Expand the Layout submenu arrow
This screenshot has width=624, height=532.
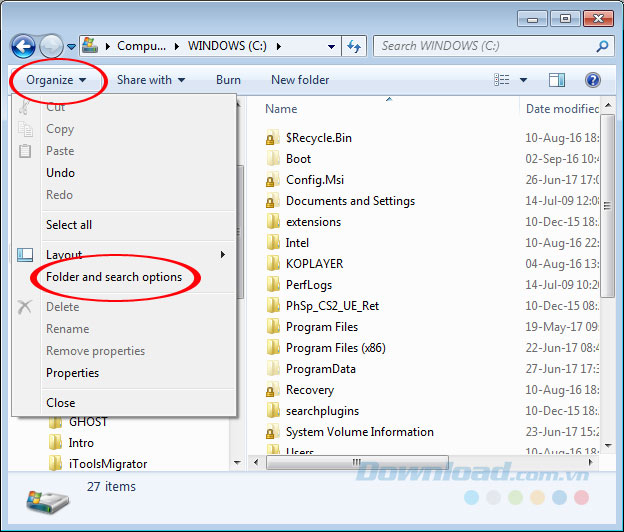click(223, 255)
